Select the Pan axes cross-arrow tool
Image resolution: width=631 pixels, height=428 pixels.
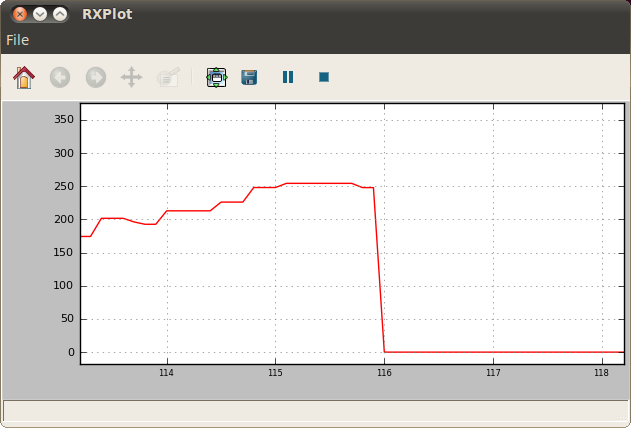coord(131,77)
